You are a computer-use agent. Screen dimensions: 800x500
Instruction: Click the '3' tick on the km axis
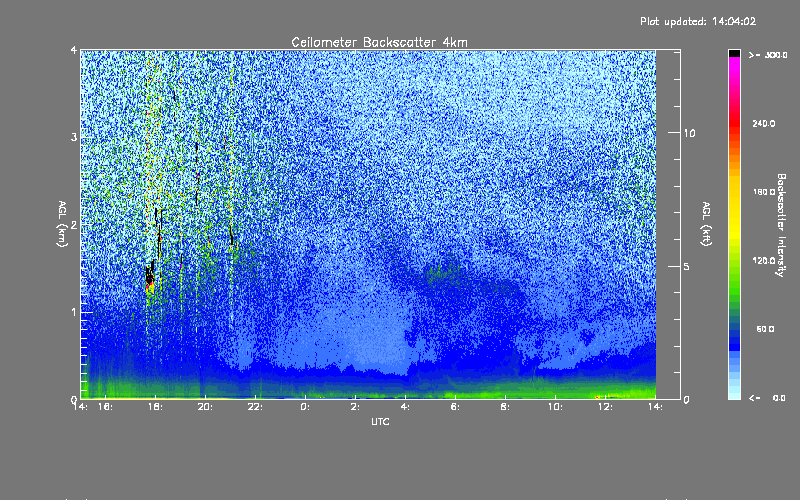74,138
